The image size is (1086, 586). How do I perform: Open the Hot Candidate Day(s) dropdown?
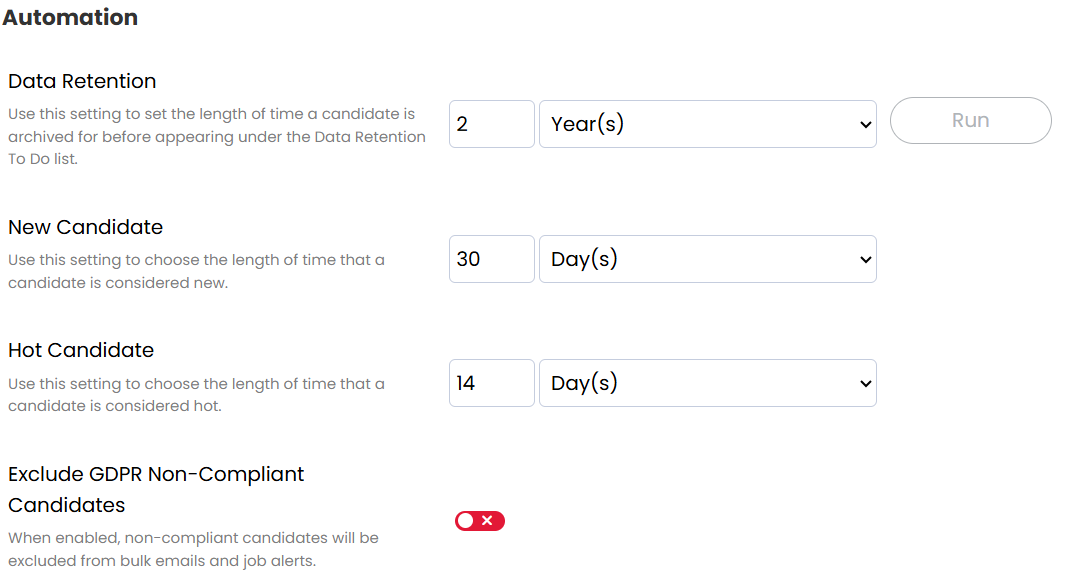tap(707, 383)
